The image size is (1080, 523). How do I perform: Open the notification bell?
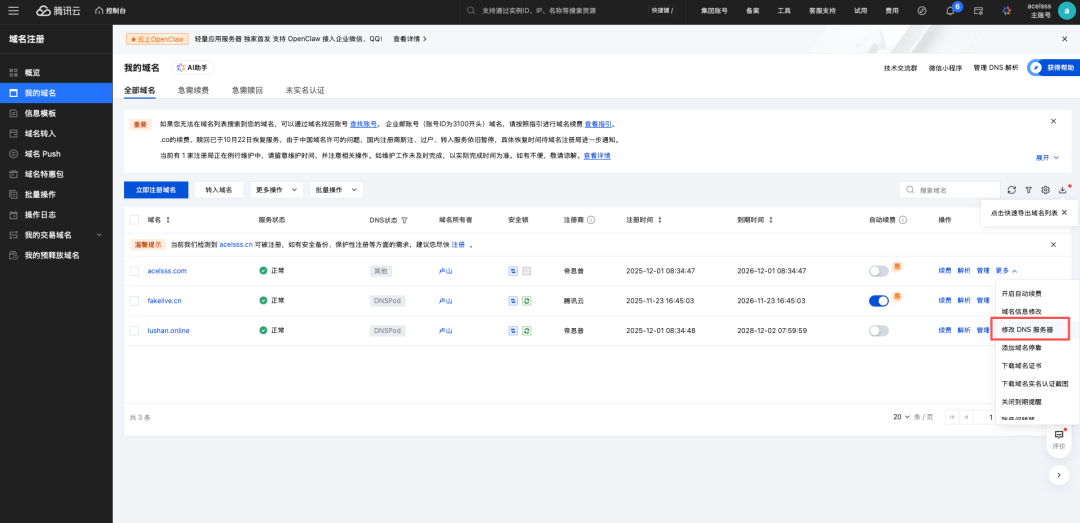(950, 11)
